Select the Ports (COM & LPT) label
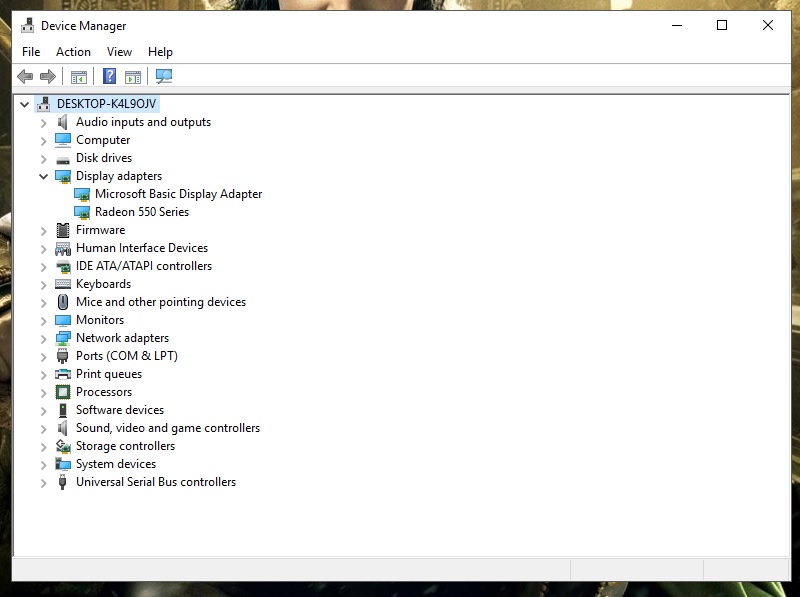 (x=127, y=356)
